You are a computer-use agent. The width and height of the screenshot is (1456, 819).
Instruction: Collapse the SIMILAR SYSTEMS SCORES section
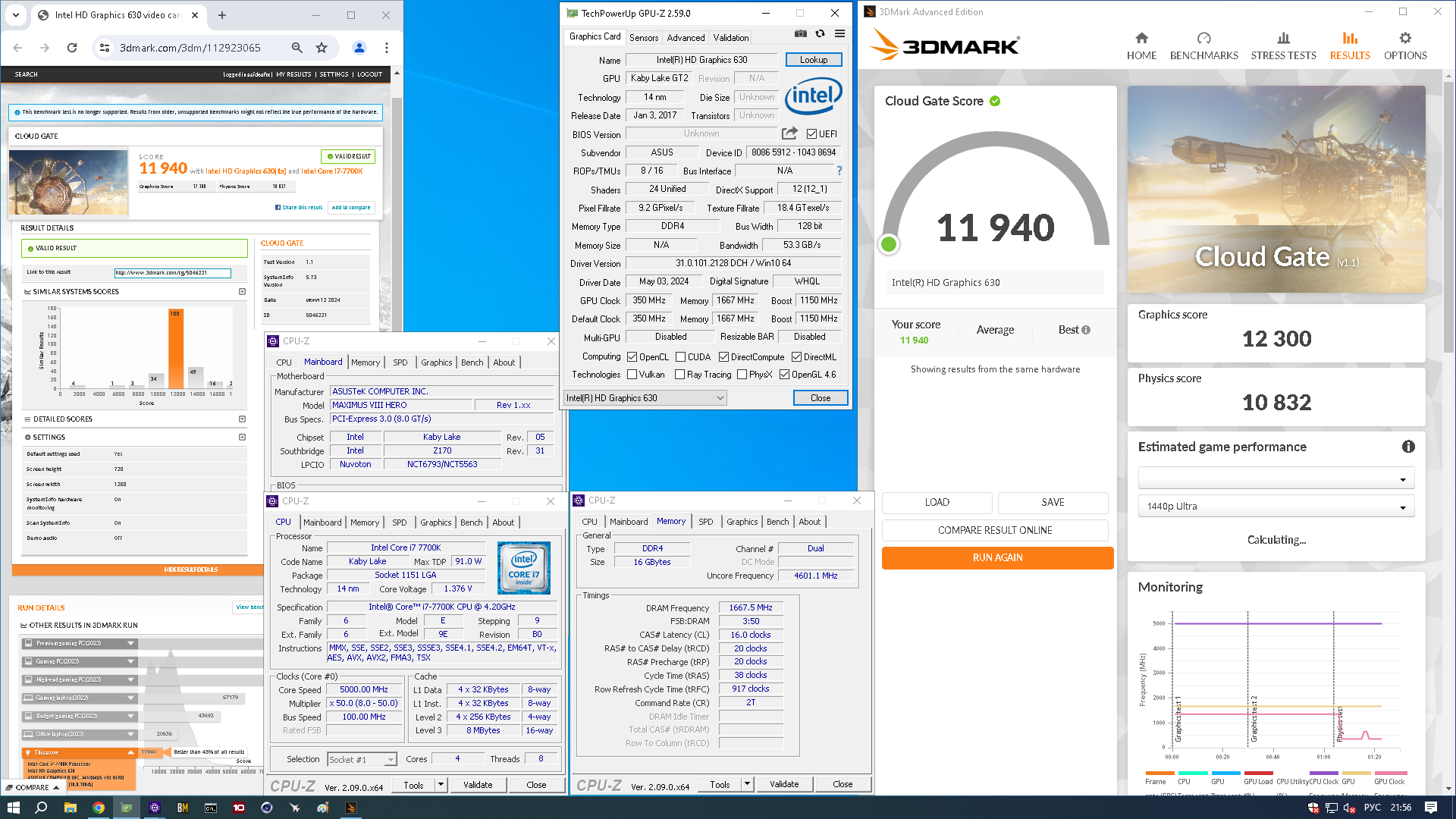[242, 291]
